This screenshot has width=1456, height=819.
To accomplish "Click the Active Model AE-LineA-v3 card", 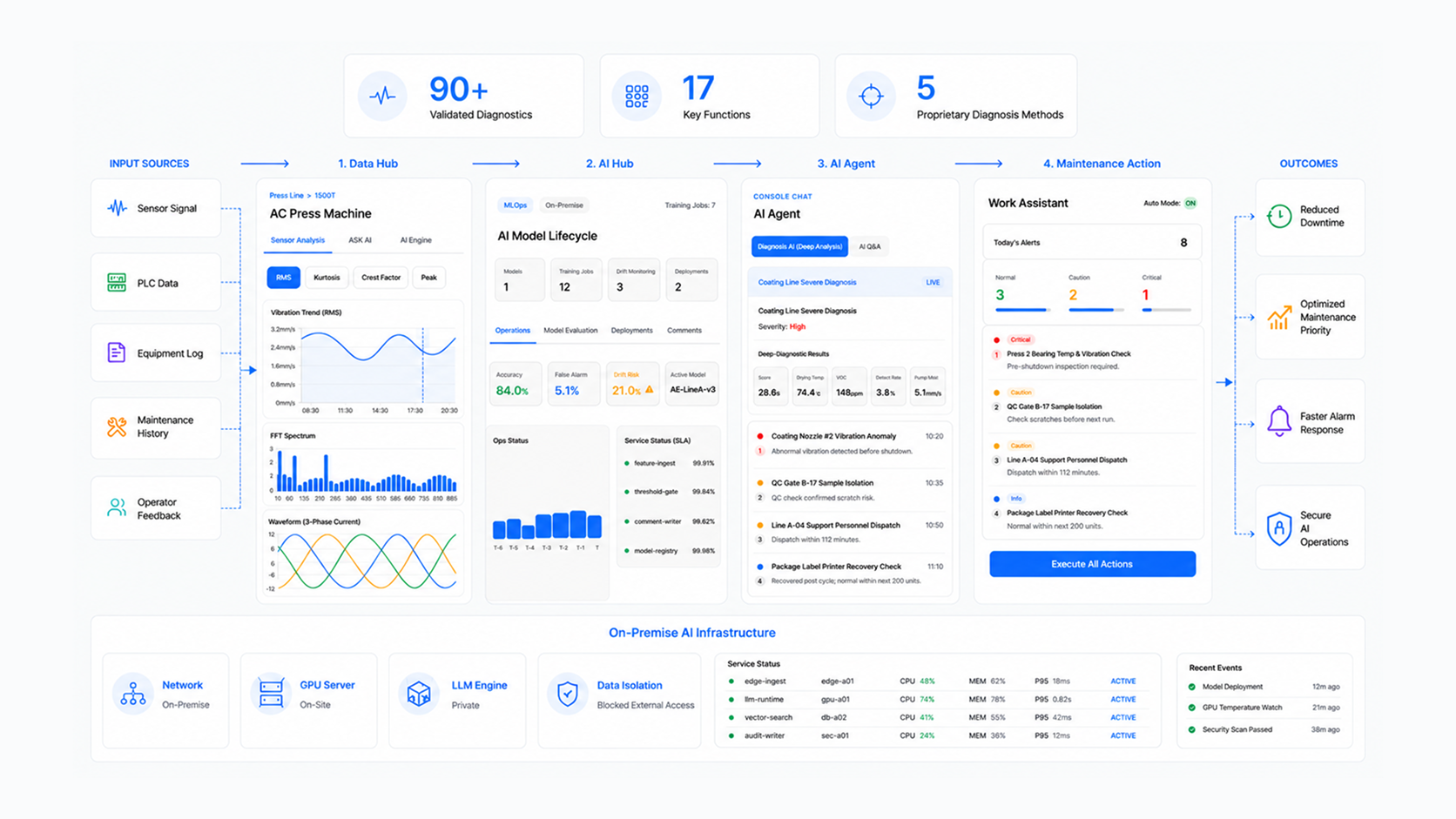I will (692, 384).
